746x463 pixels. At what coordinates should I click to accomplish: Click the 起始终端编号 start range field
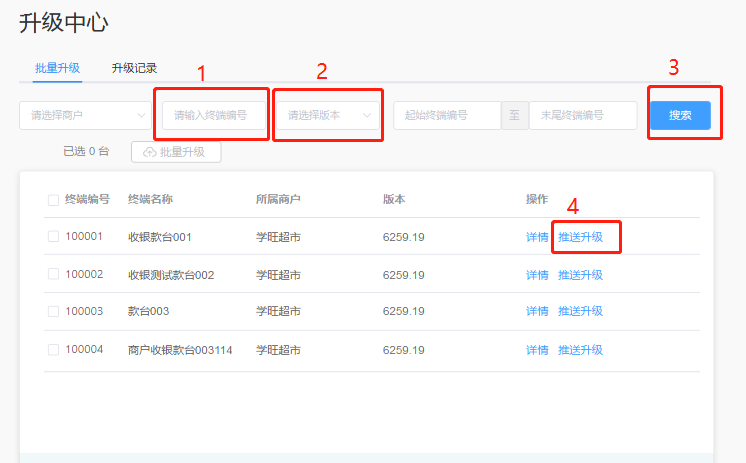446,115
